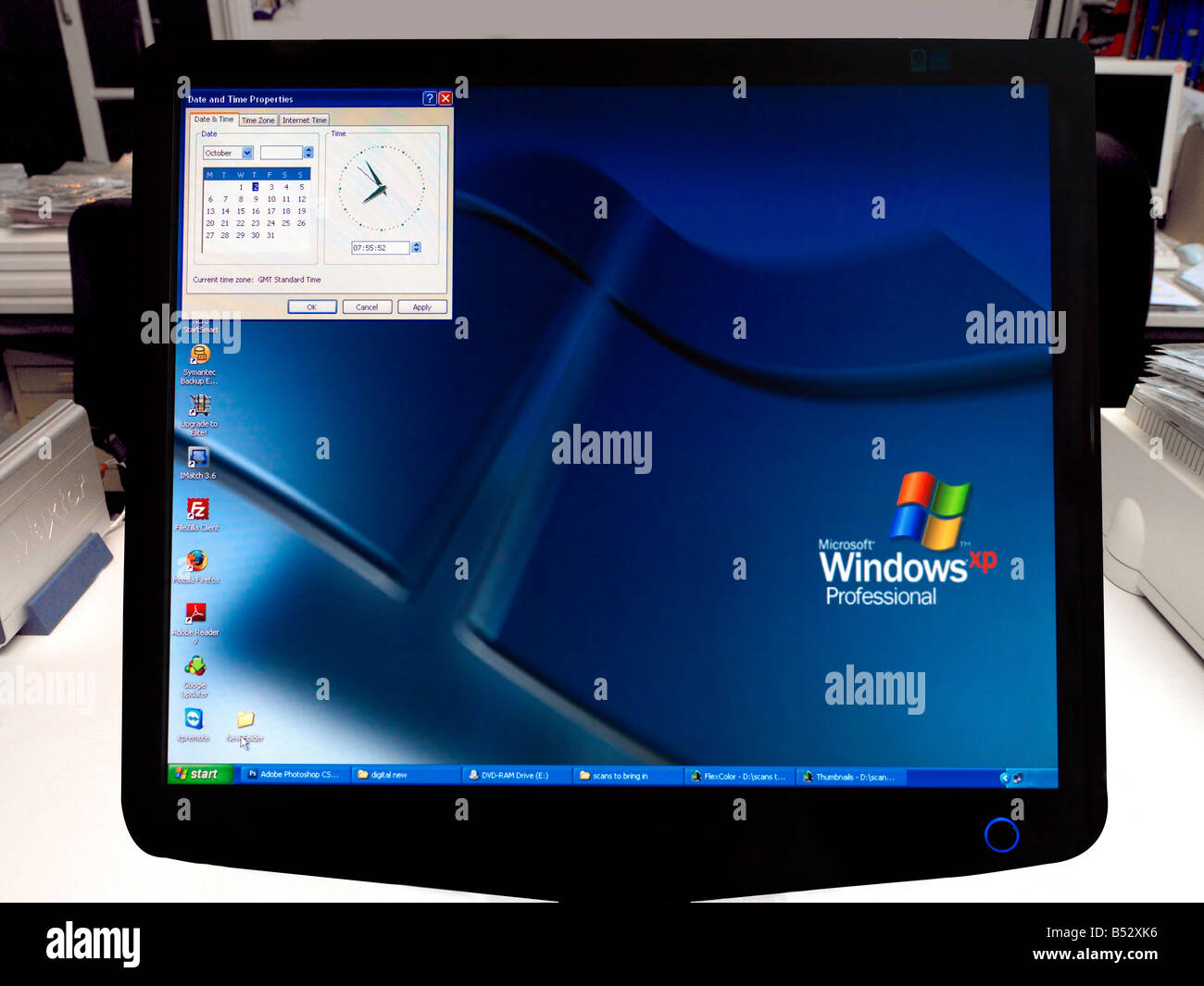Click the year spinner arrows
The width and height of the screenshot is (1204, 986).
[x=308, y=153]
